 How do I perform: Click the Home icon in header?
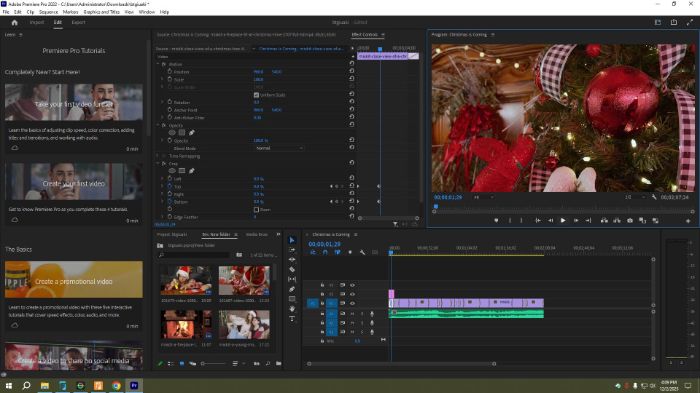14,22
